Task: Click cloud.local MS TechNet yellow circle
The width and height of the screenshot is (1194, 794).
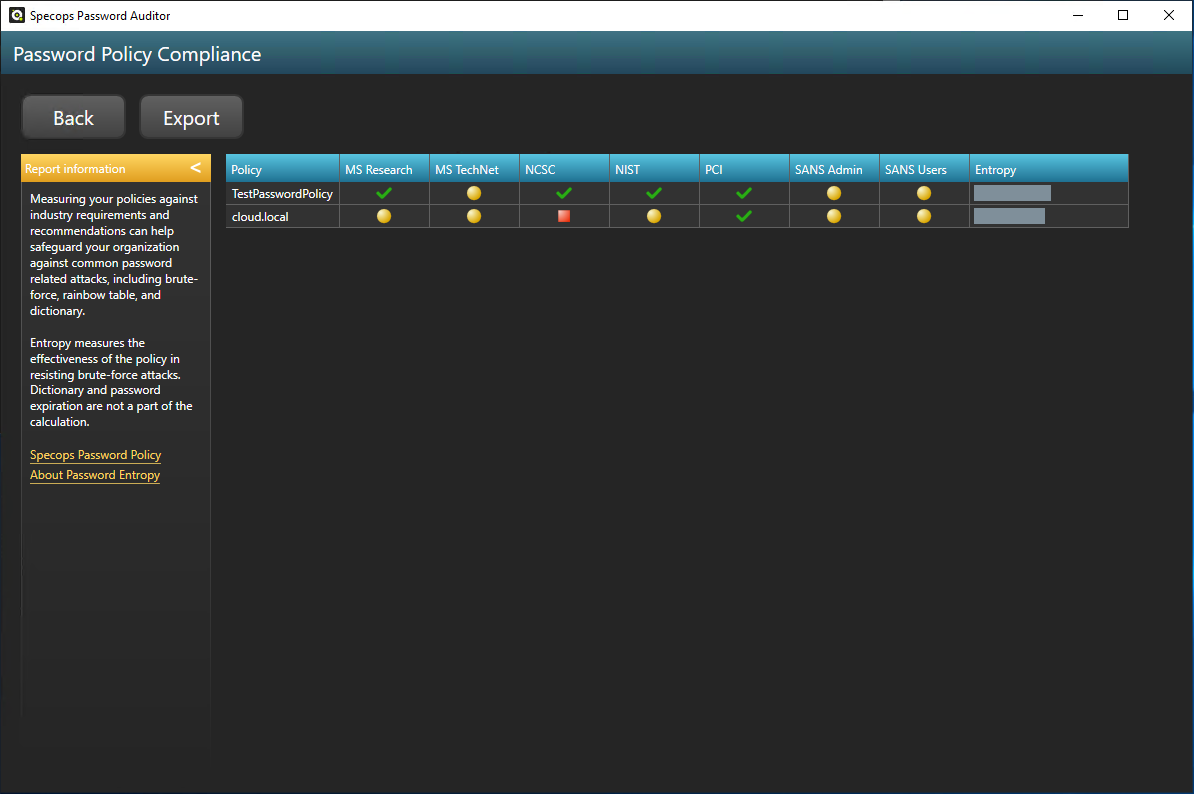Action: pyautogui.click(x=474, y=216)
